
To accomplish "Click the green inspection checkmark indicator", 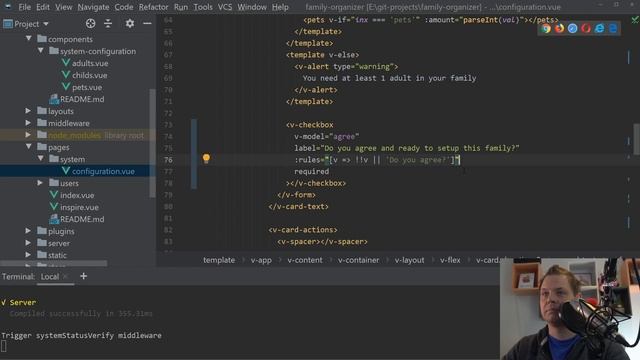I will [635, 20].
